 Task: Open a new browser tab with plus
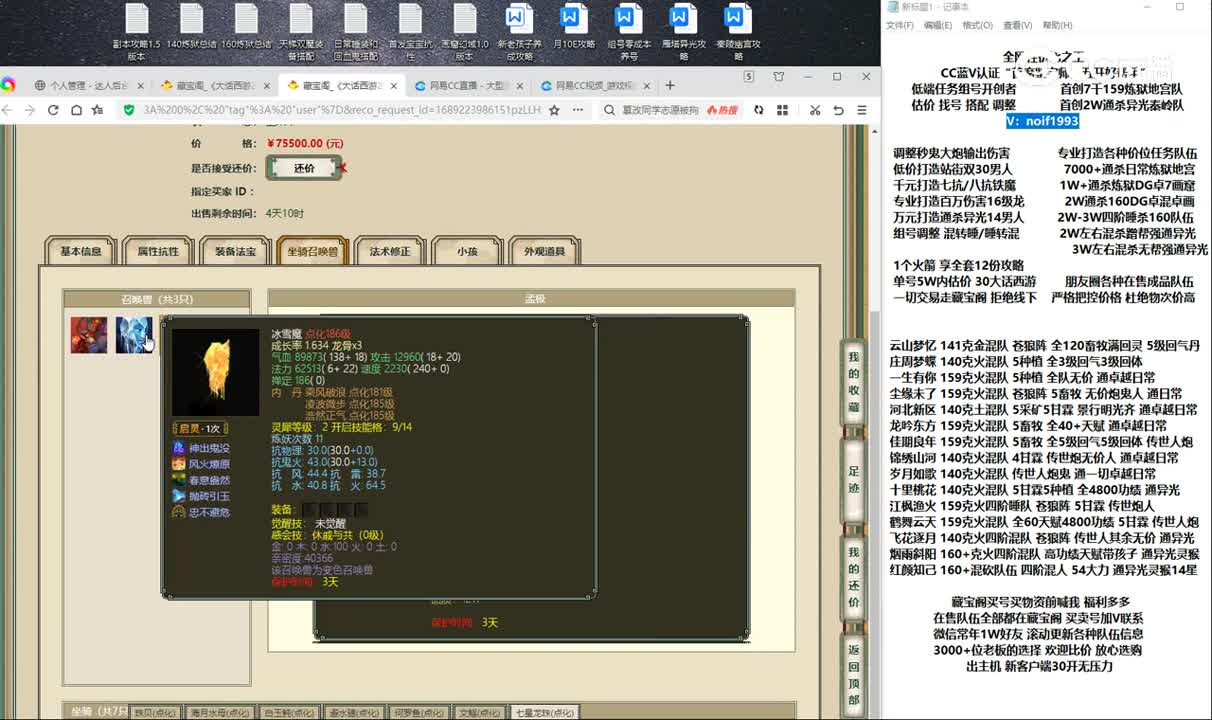coord(670,85)
